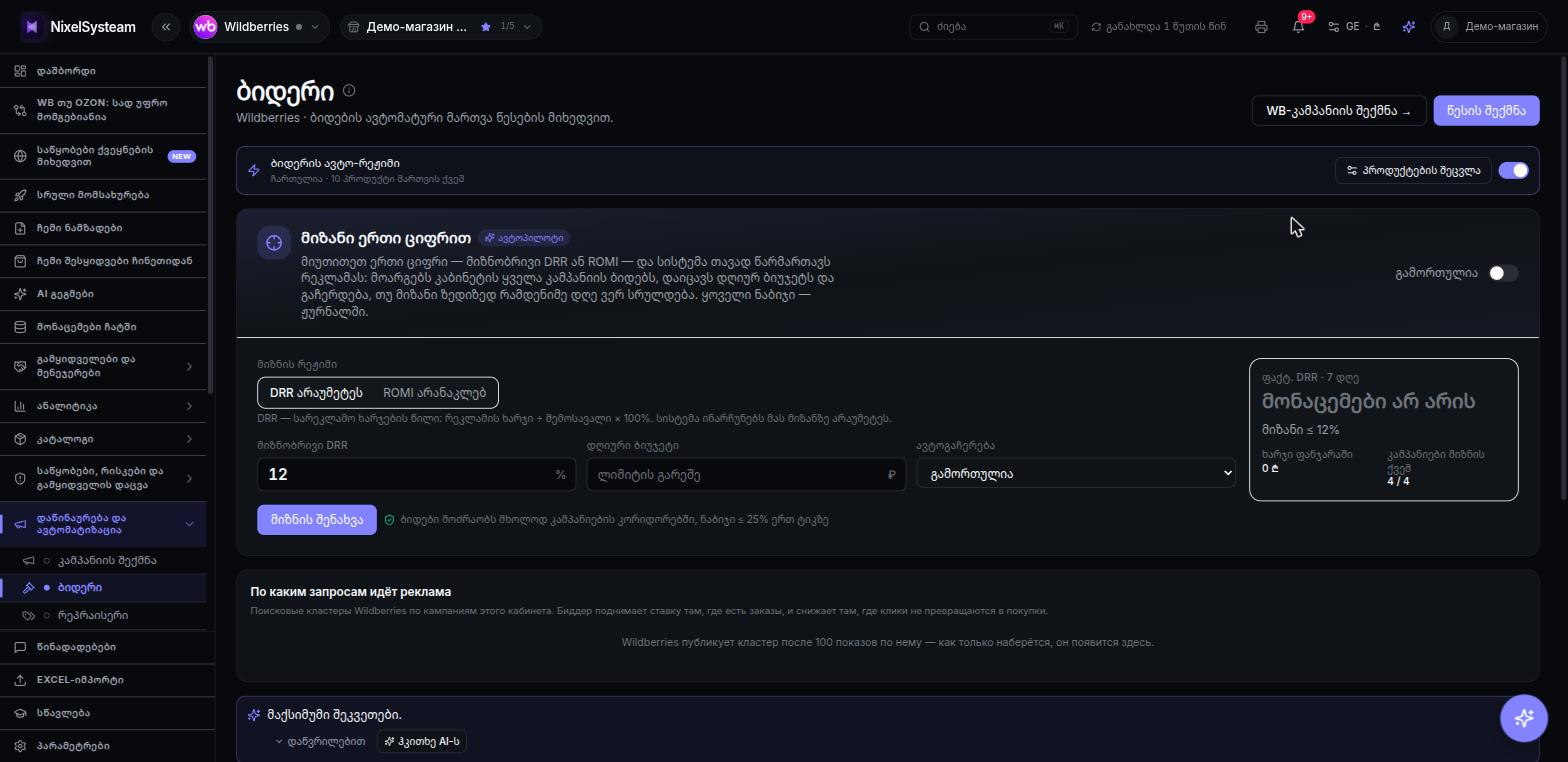Open WB თუ OZON comparison sidebar item
This screenshot has height=762, width=1568.
click(104, 110)
